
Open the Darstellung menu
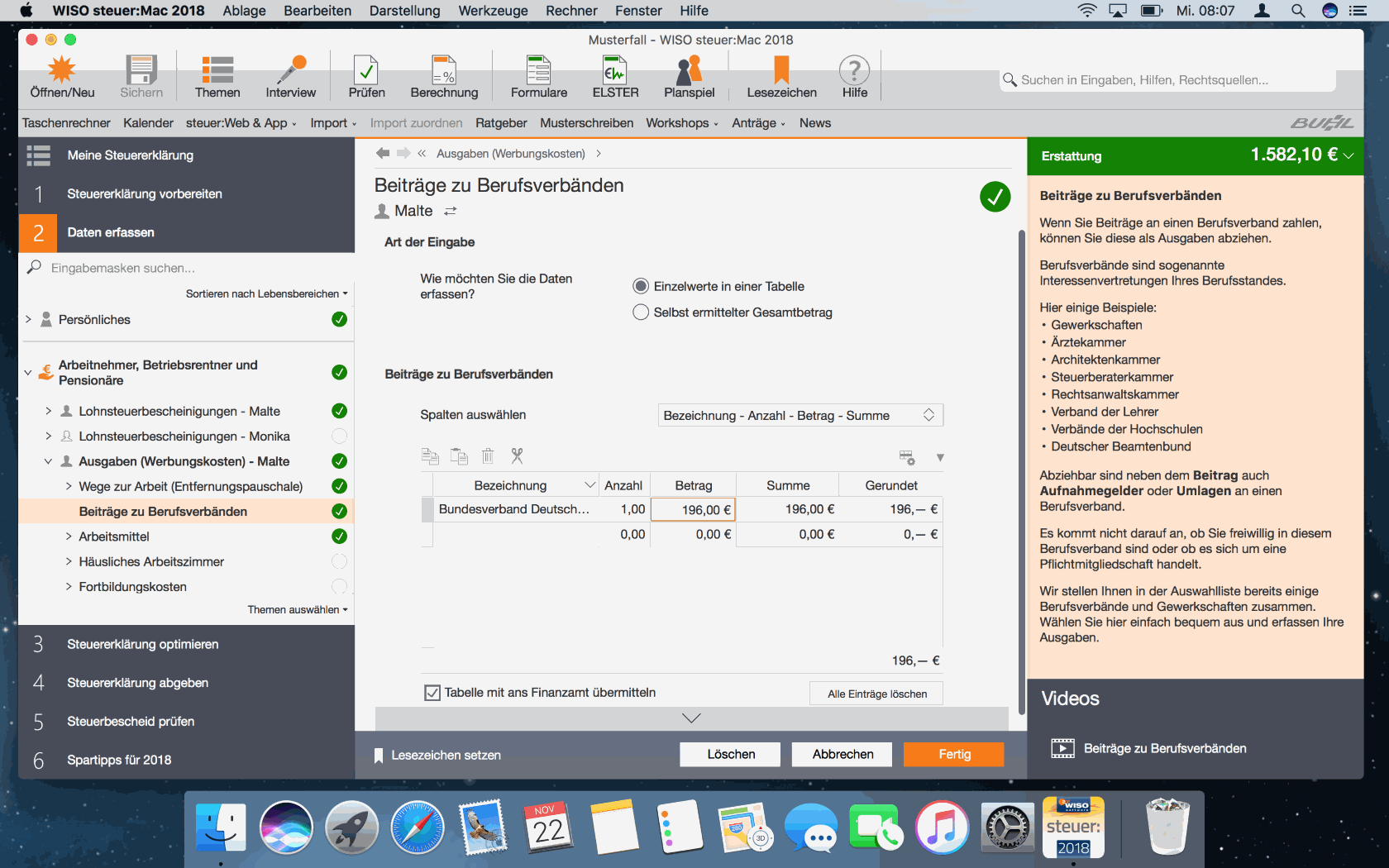point(404,11)
